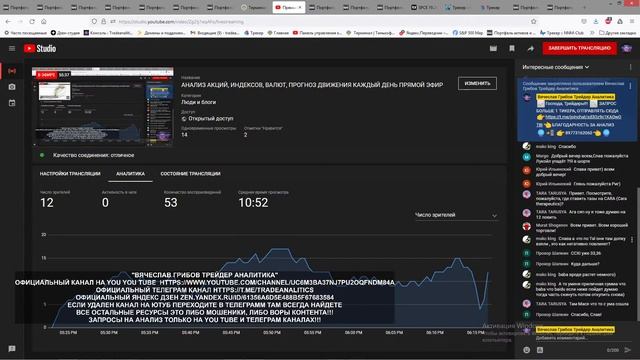Screen dimensions: 640x360
Task: Go back with browser back arrow
Action: pos(8,21)
